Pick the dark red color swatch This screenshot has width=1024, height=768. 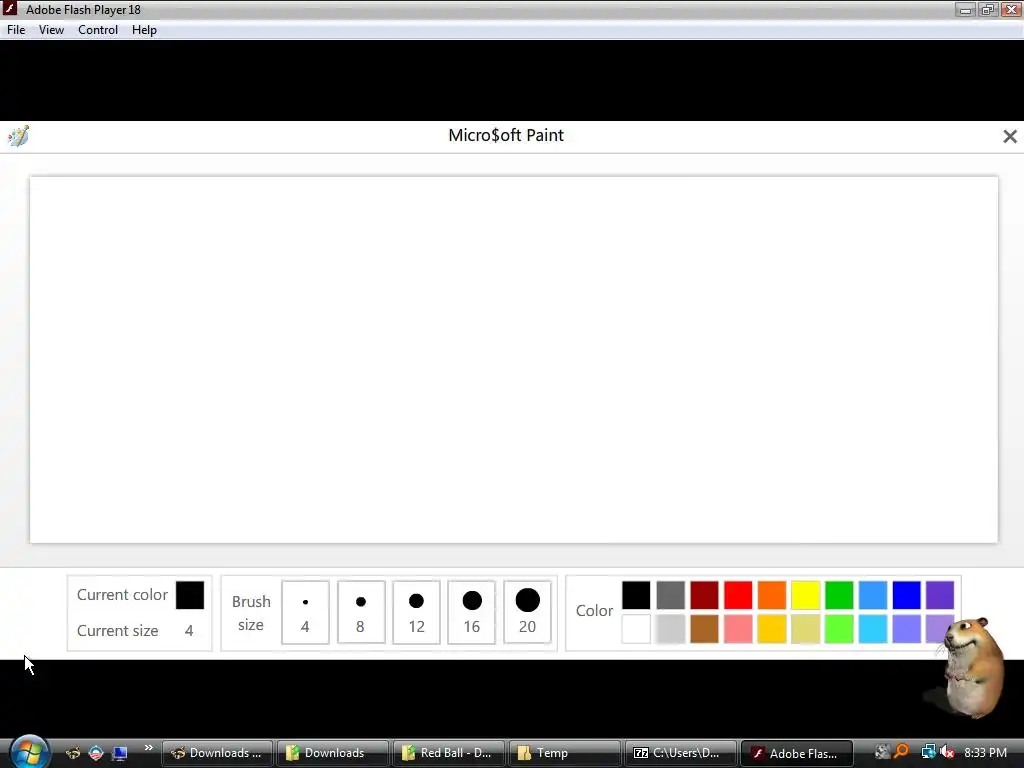[704, 595]
